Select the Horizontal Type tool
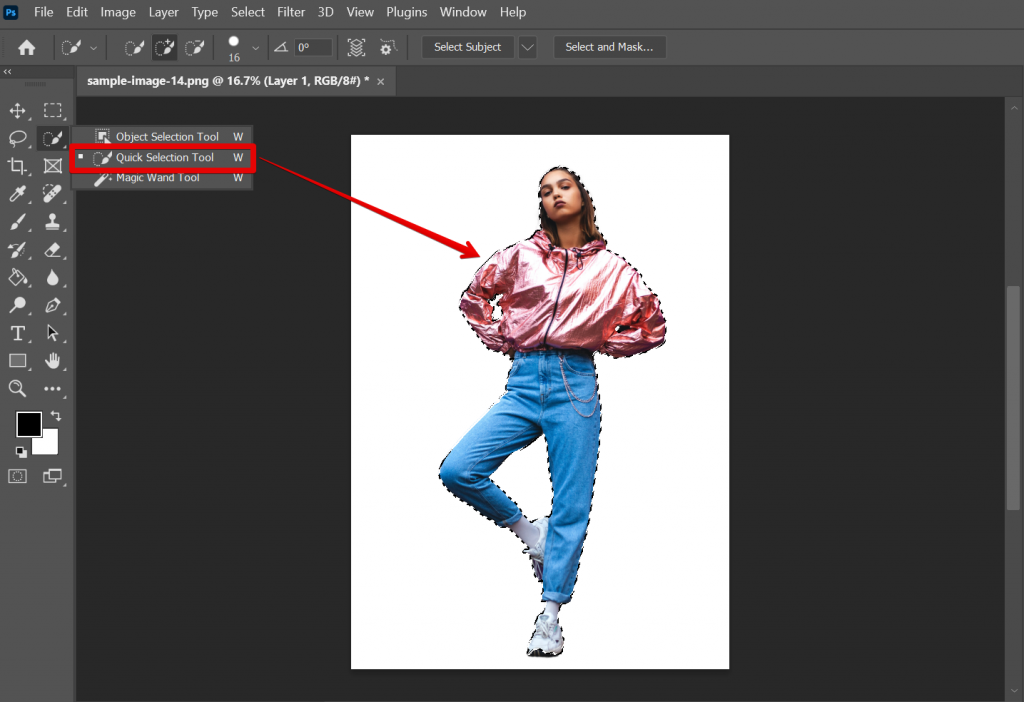Image resolution: width=1024 pixels, height=702 pixels. tap(17, 333)
